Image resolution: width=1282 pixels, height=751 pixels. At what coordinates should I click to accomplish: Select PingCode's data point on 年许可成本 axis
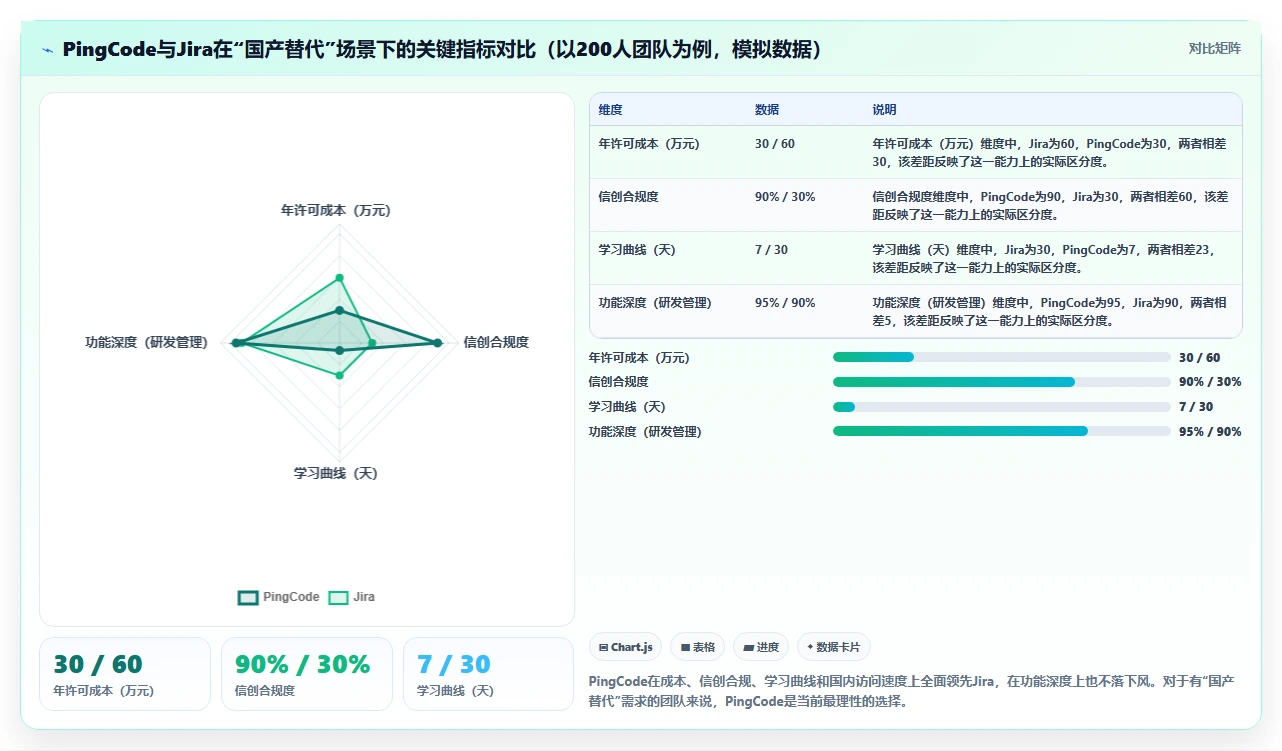click(339, 311)
